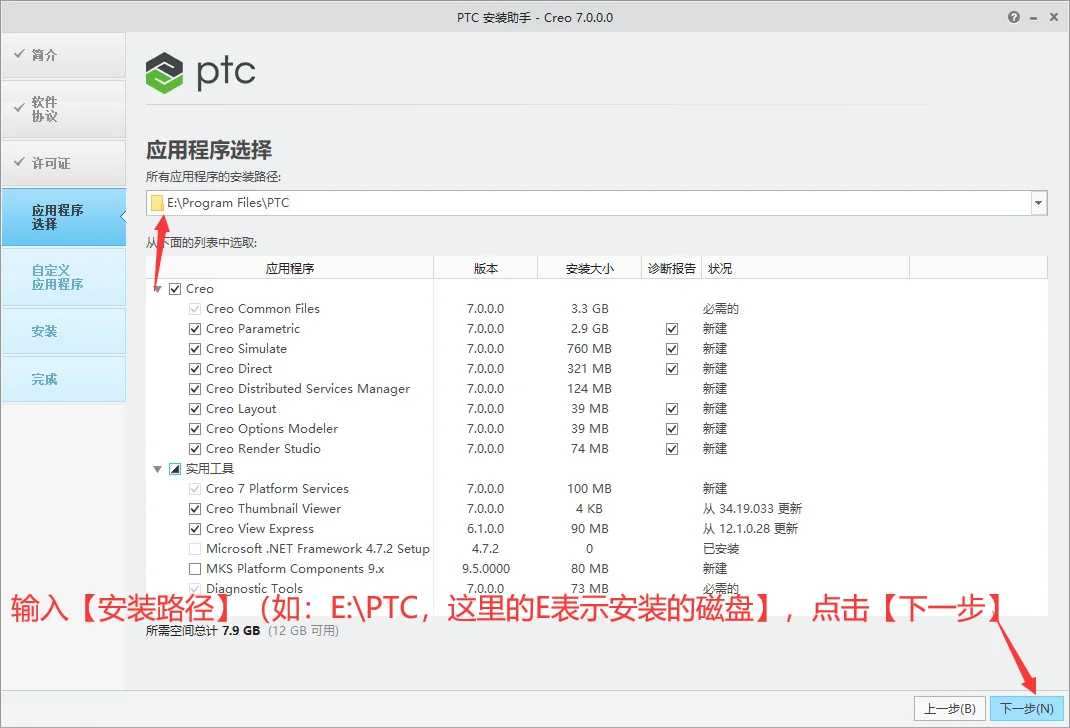Toggle the 实用工具 group checkbox
The height and width of the screenshot is (728, 1070).
tap(175, 469)
